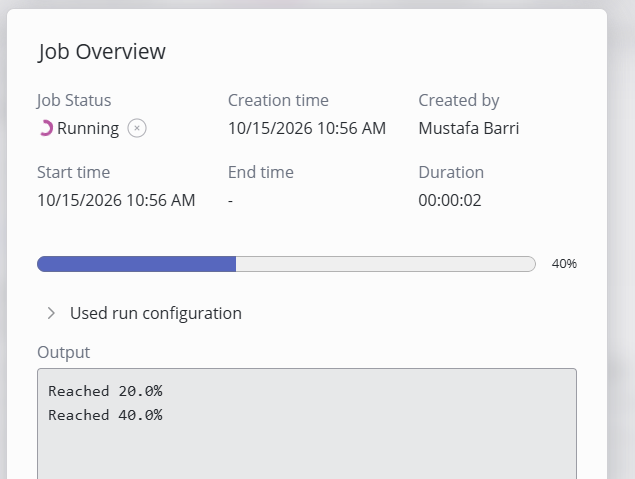The image size is (635, 479).
Task: Click the unfilled part of the progress bar
Action: (x=386, y=264)
